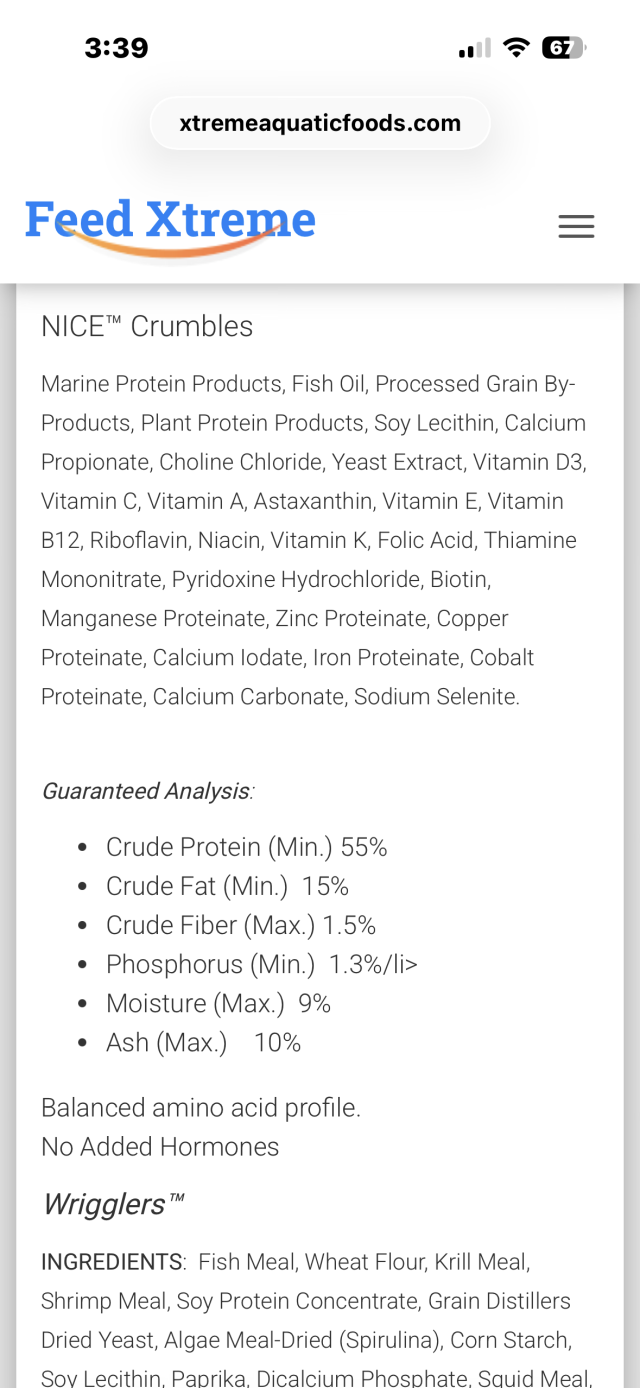
Task: Tap the Feed Xtreme logo
Action: (170, 222)
